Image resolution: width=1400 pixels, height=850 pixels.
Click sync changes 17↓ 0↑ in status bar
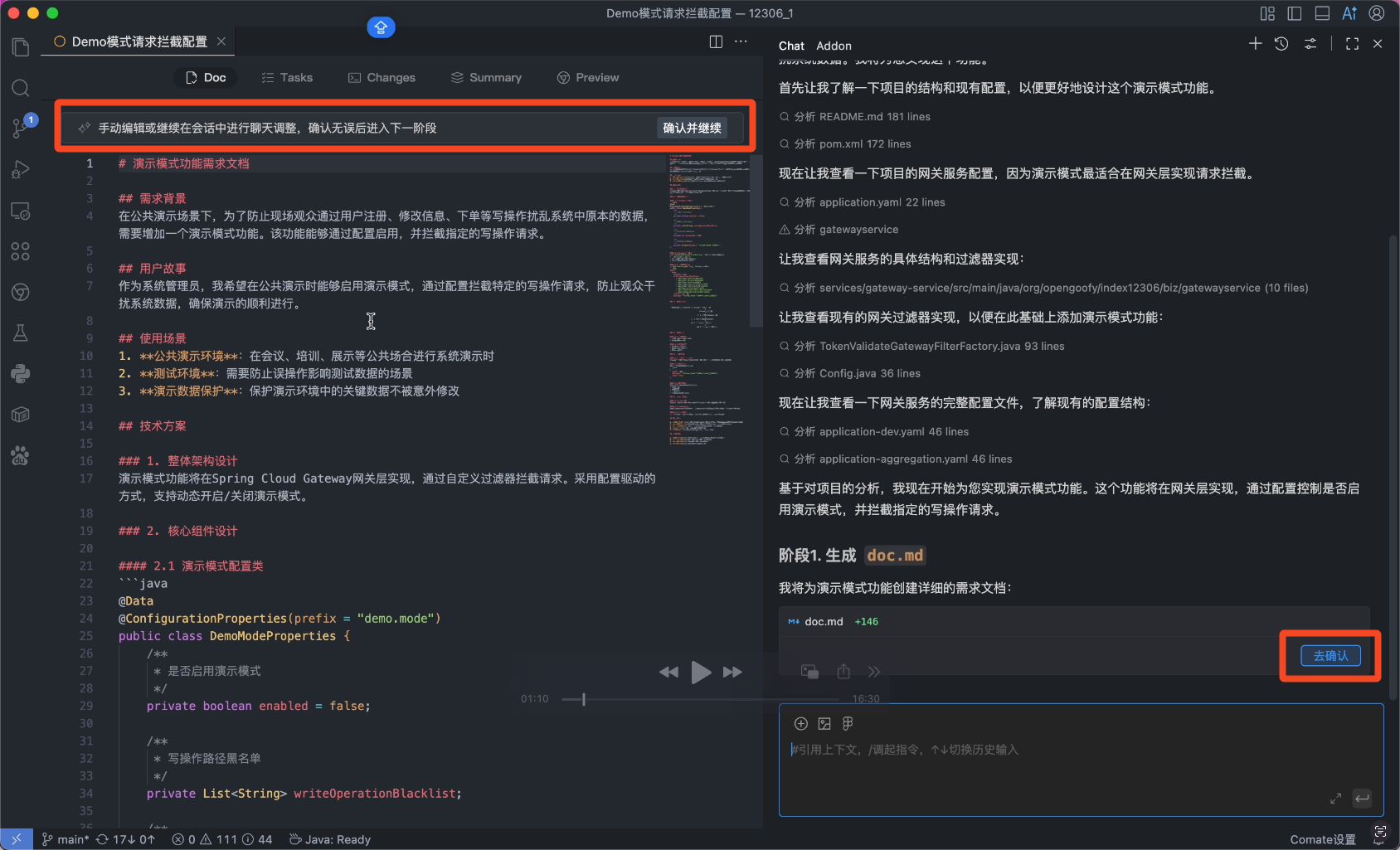click(126, 839)
